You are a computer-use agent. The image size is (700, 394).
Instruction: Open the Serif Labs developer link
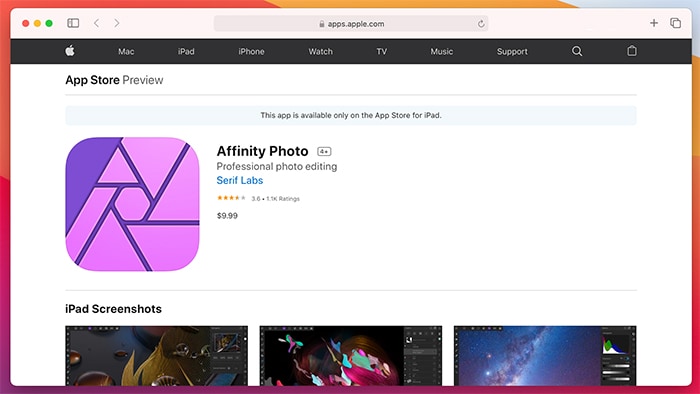240,180
